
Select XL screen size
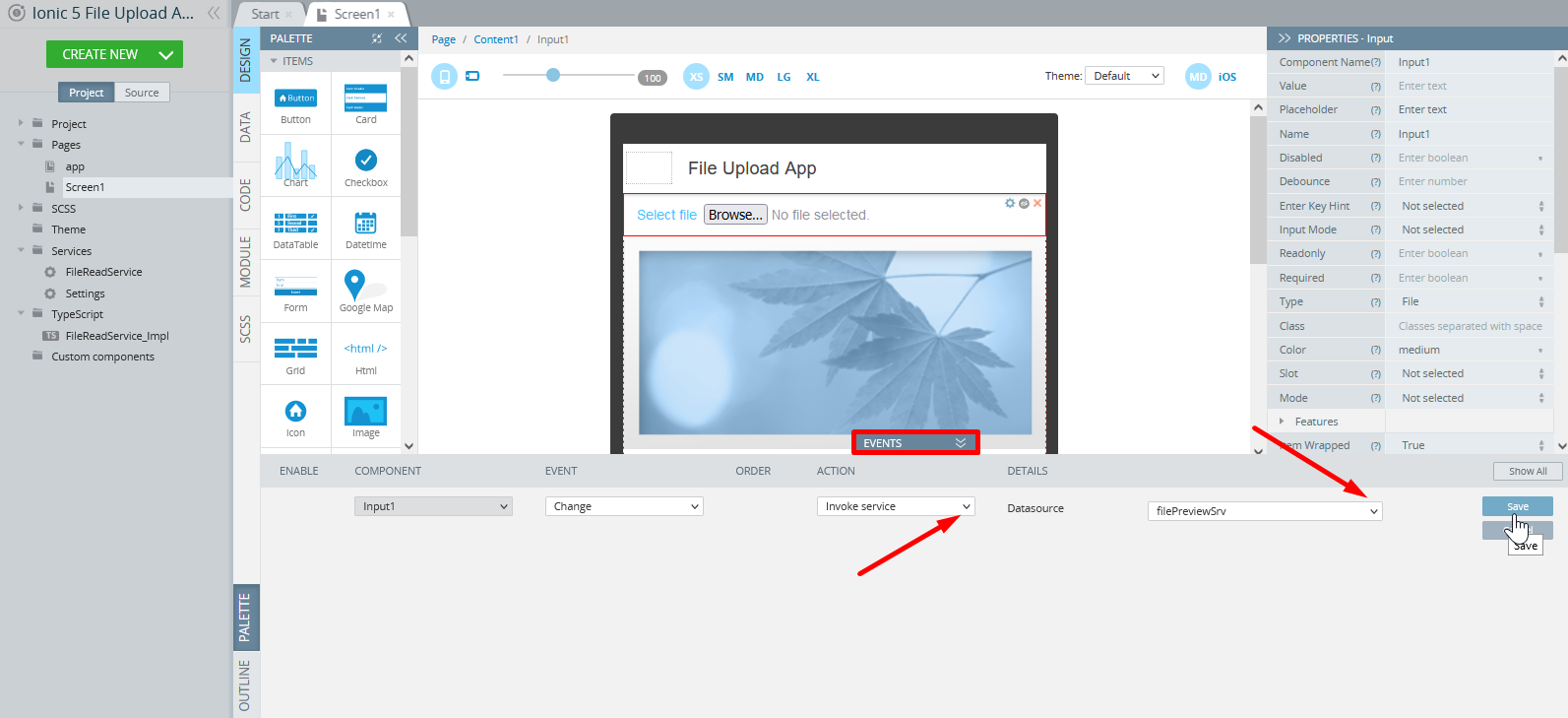click(813, 77)
